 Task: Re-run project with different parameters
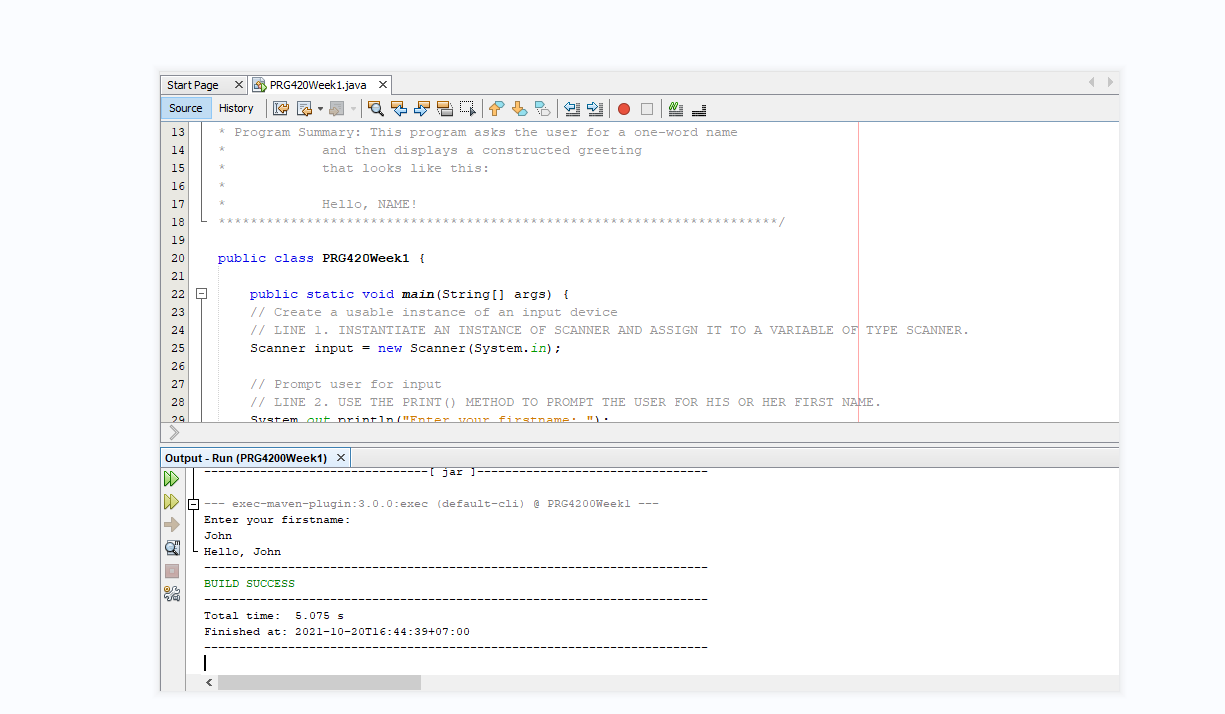click(x=171, y=502)
